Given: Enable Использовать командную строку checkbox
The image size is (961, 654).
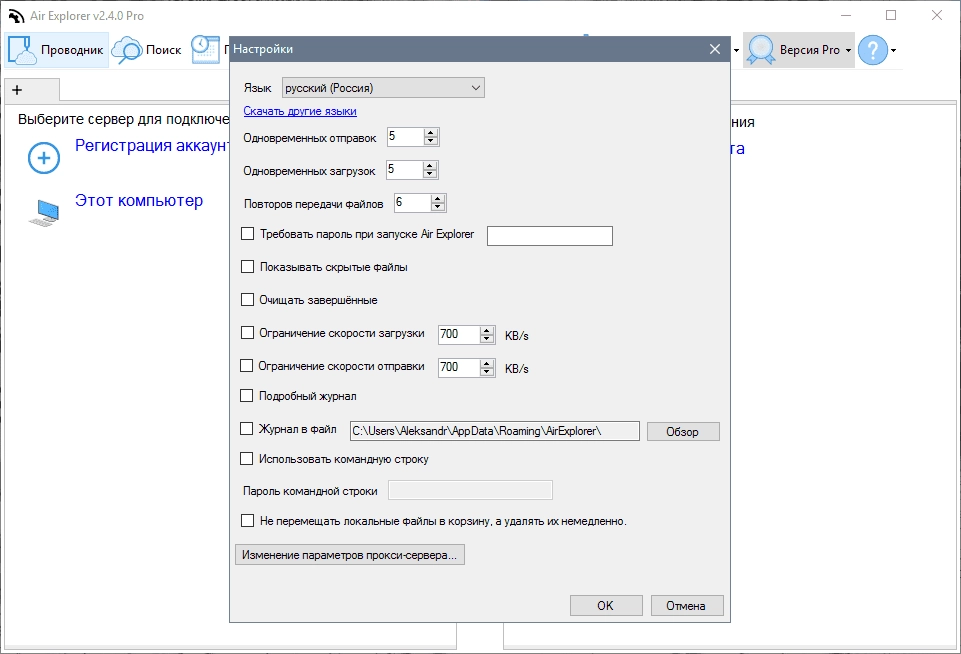Looking at the screenshot, I should (246, 458).
